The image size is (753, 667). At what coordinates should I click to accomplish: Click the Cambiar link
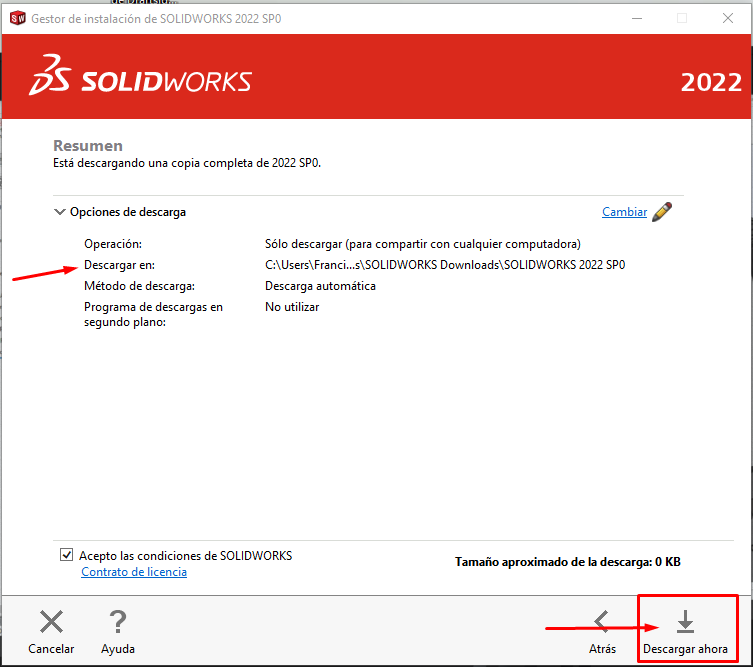click(624, 212)
